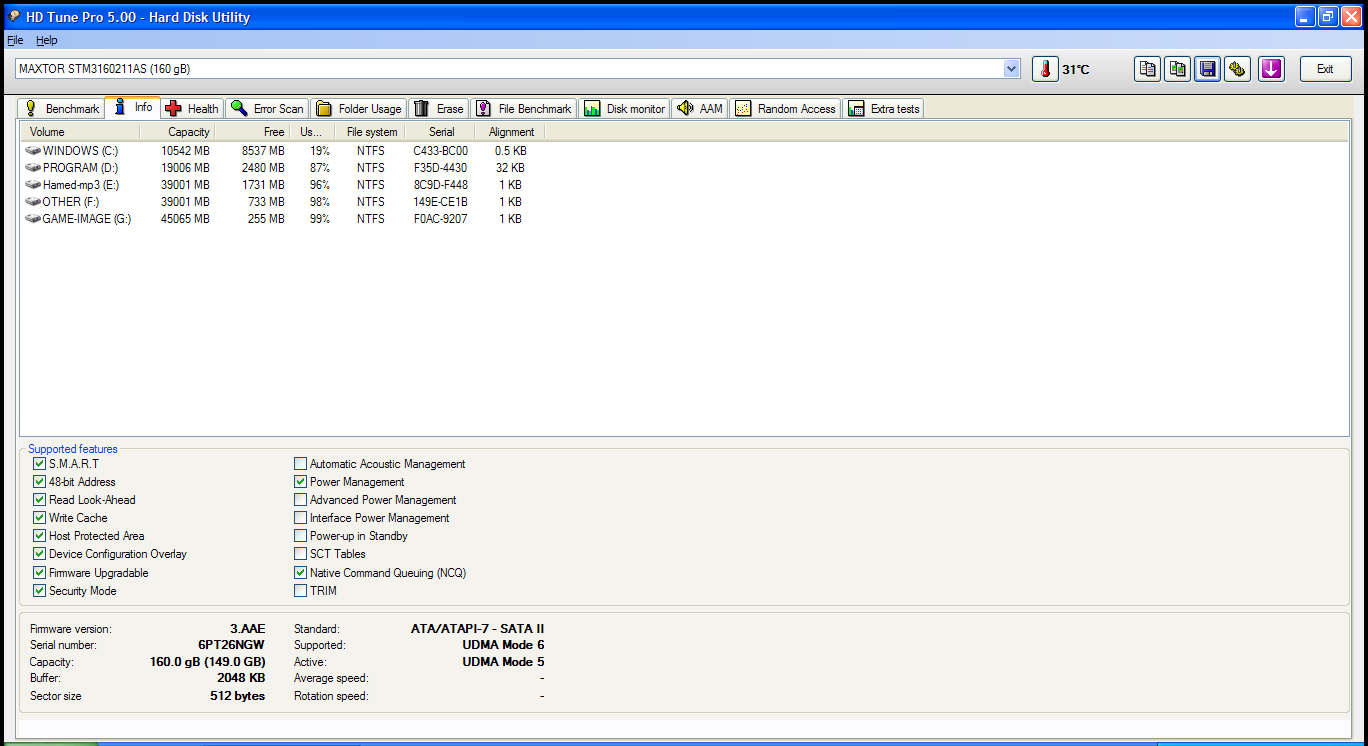The height and width of the screenshot is (746, 1368).
Task: Toggle the Firmware Upgradable checkbox
Action: (x=39, y=573)
